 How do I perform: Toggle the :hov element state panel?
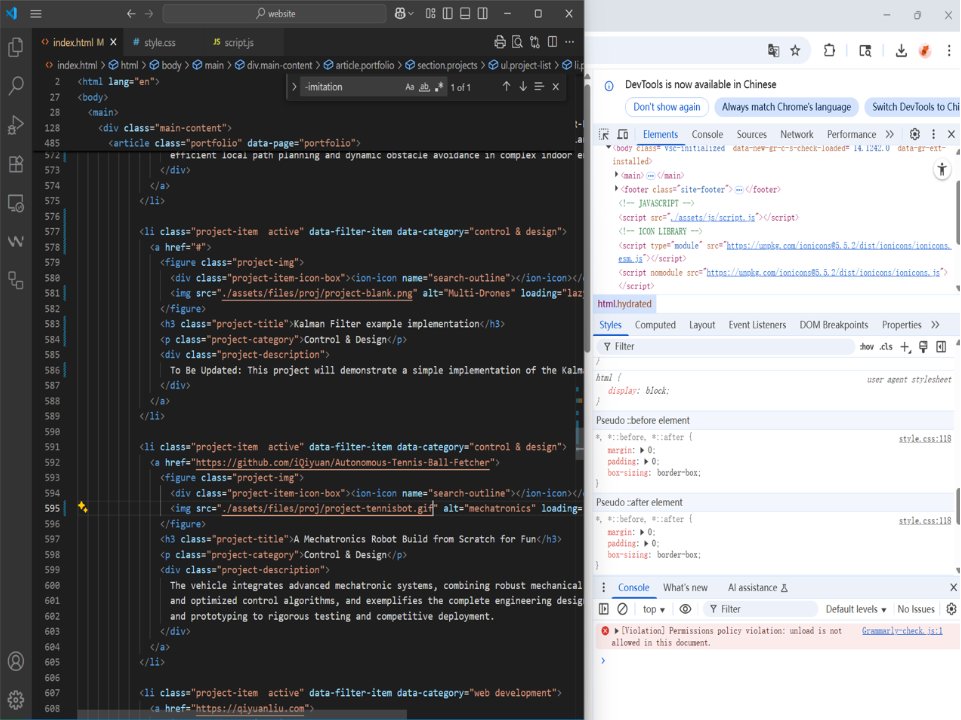pos(867,347)
